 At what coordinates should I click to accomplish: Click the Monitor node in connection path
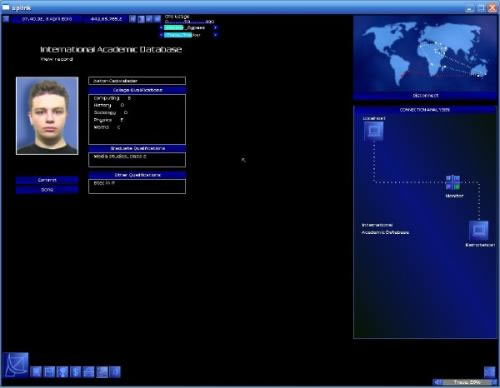point(453,183)
